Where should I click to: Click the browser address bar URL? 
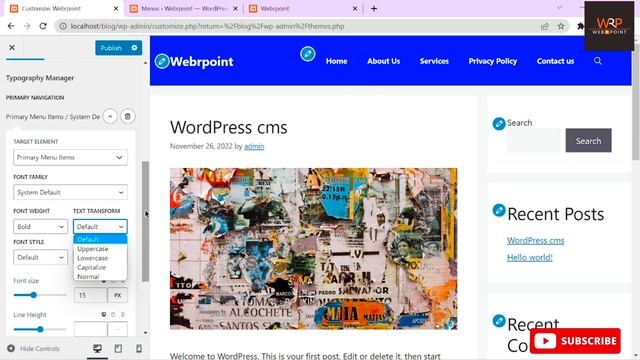point(207,26)
